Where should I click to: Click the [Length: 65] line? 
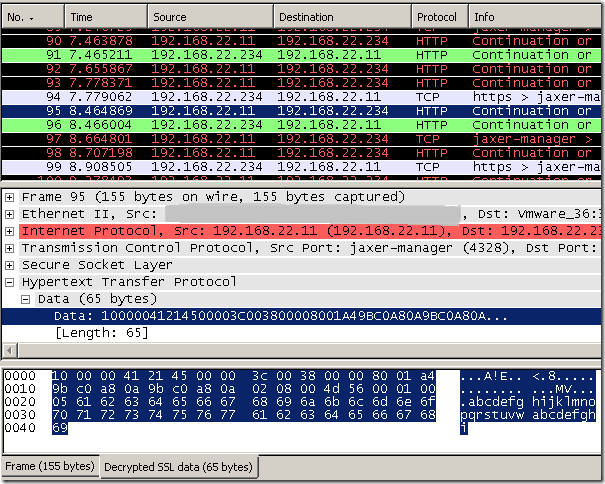tap(102, 333)
